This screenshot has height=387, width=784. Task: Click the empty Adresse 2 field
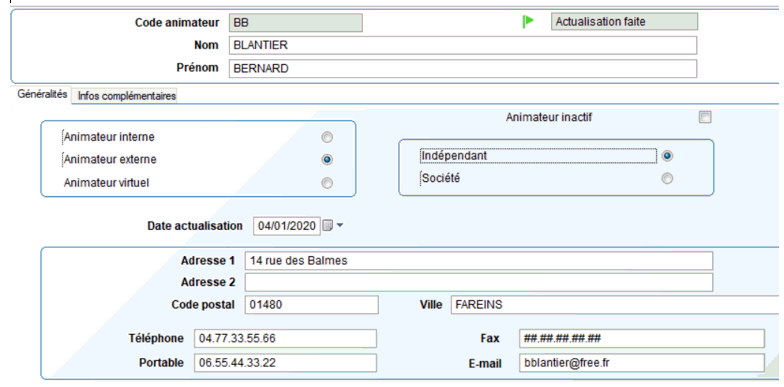tap(478, 282)
